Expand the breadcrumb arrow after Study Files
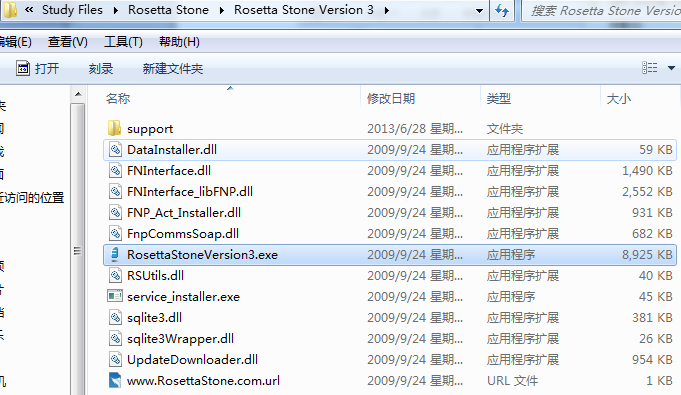 pyautogui.click(x=116, y=10)
